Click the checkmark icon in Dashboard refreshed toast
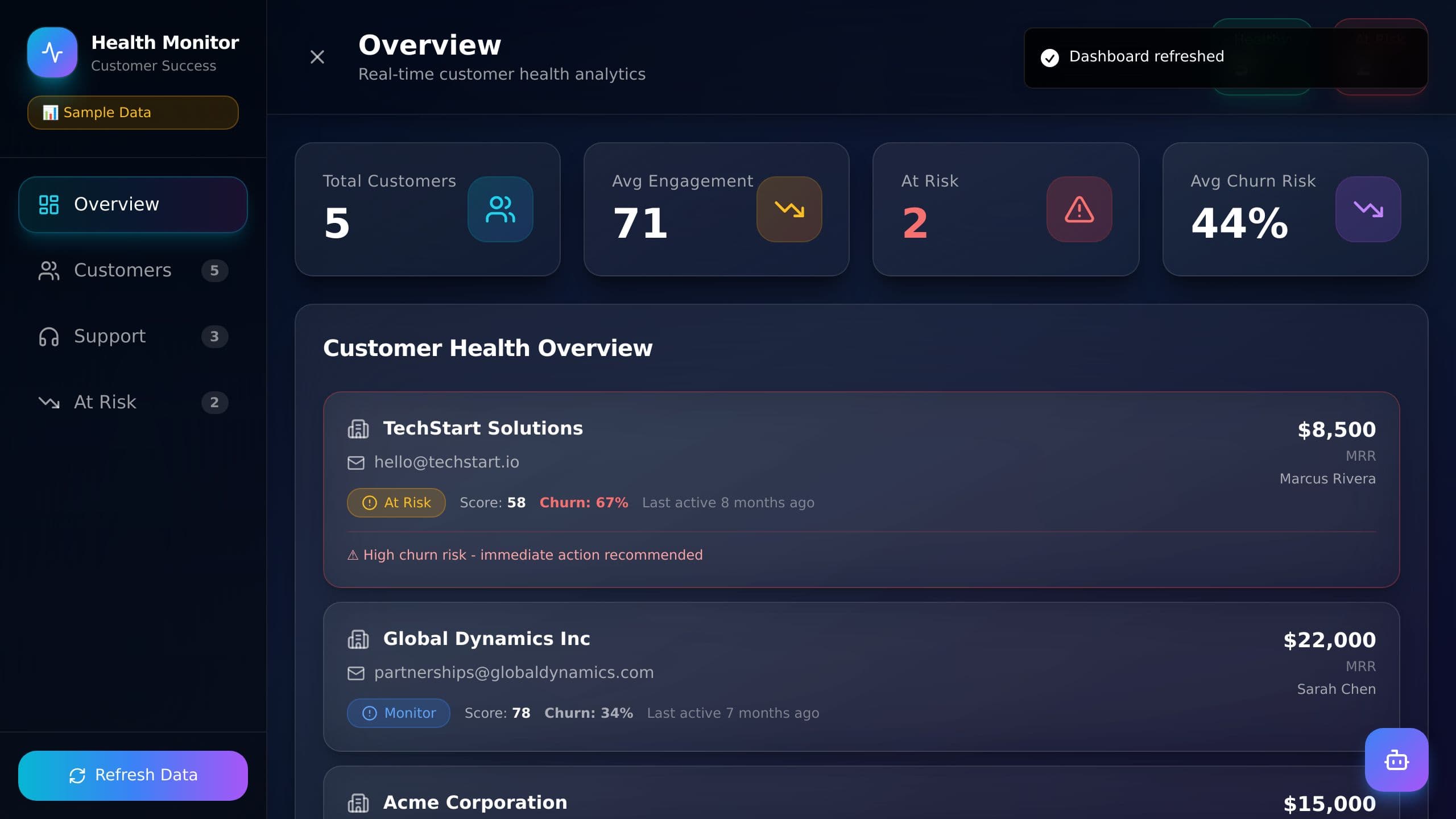1456x819 pixels. 1050,57
